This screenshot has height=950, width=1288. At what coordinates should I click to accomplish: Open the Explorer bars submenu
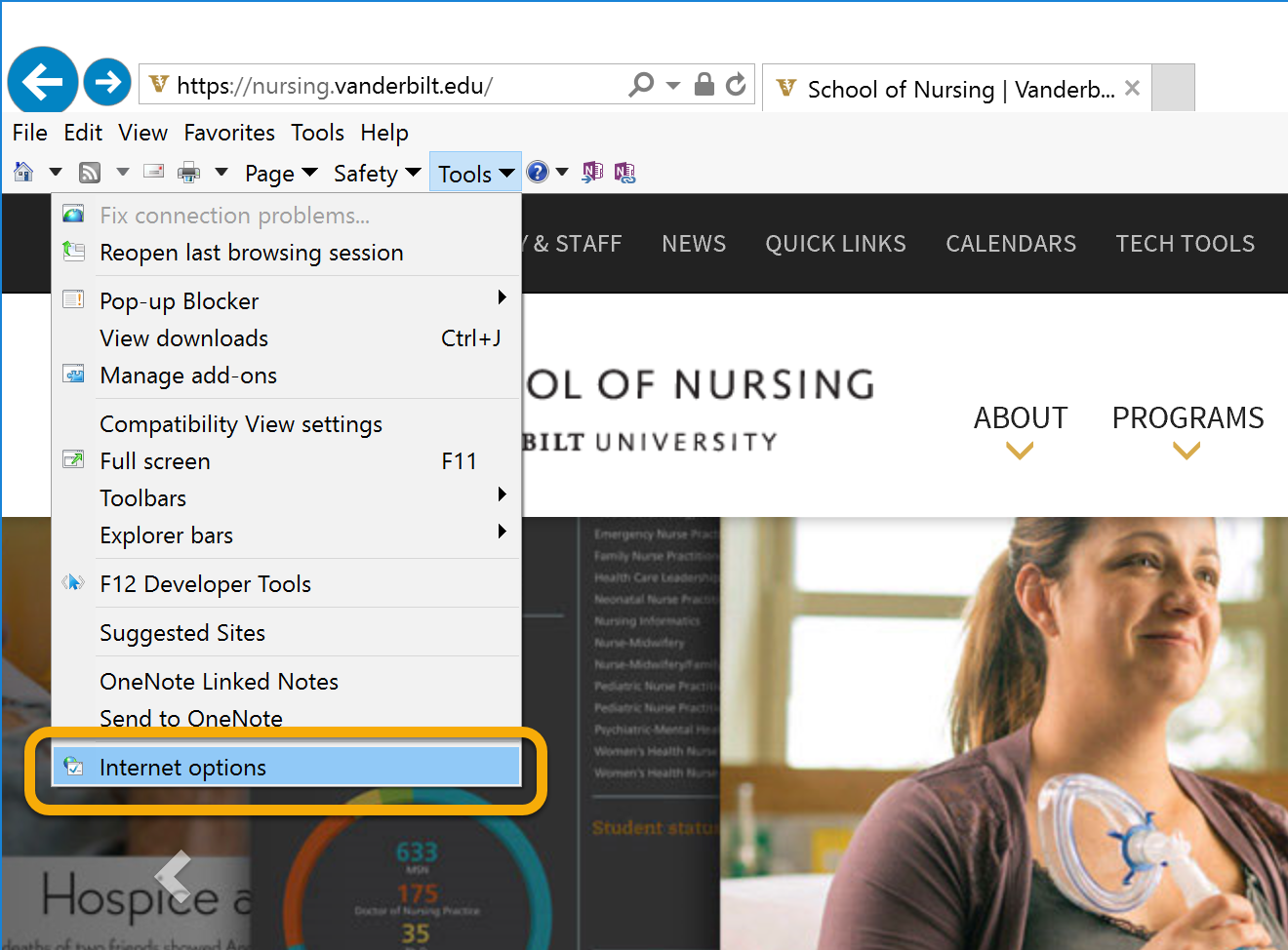(287, 535)
